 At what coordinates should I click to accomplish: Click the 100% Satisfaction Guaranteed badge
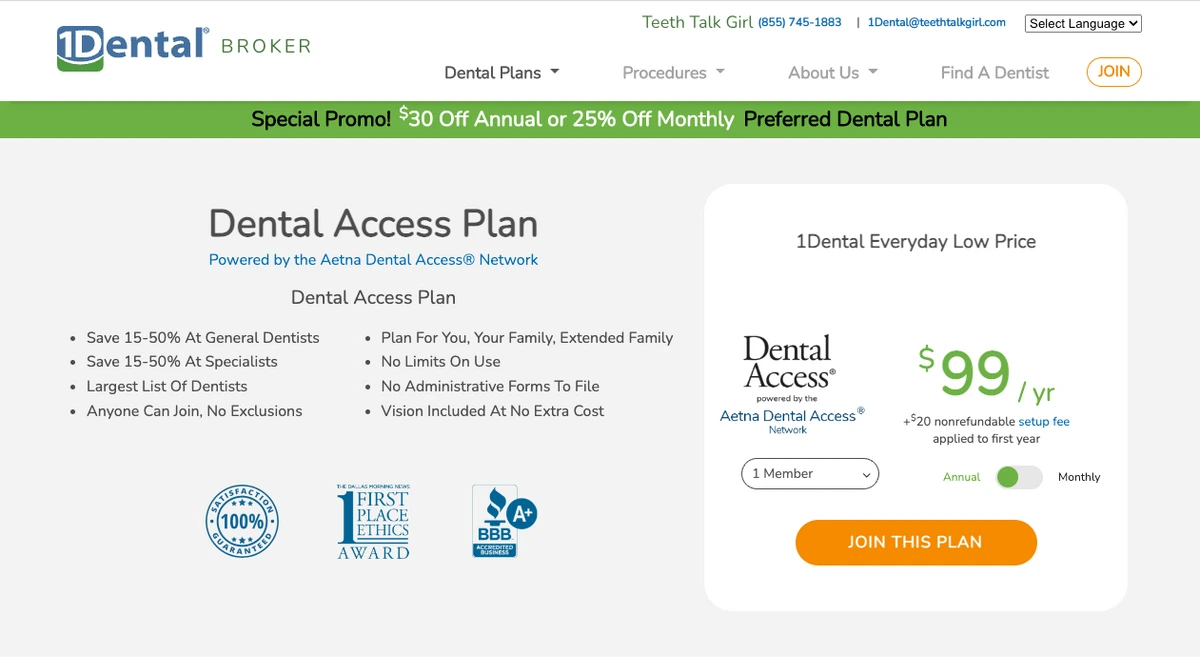[242, 520]
